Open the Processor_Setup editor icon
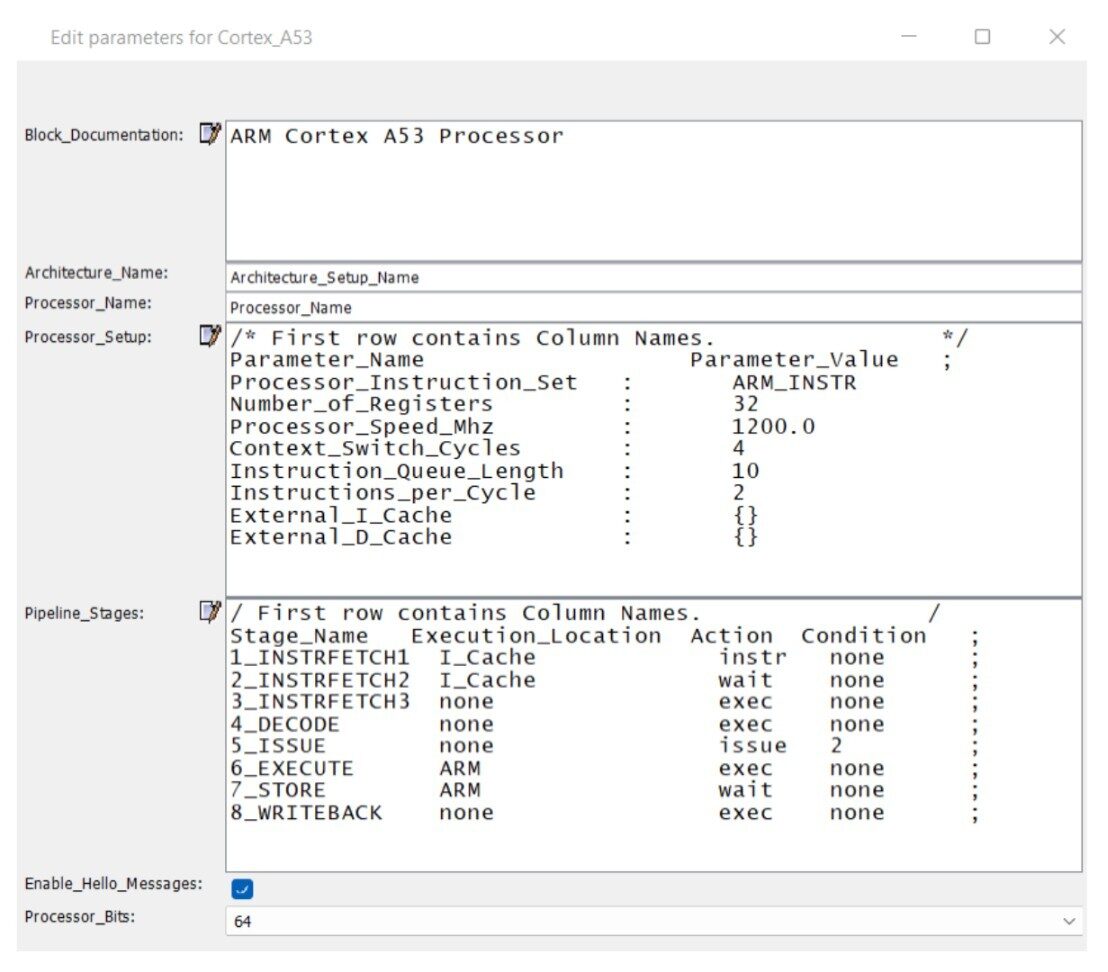This screenshot has height=972, width=1108. pyautogui.click(x=210, y=337)
